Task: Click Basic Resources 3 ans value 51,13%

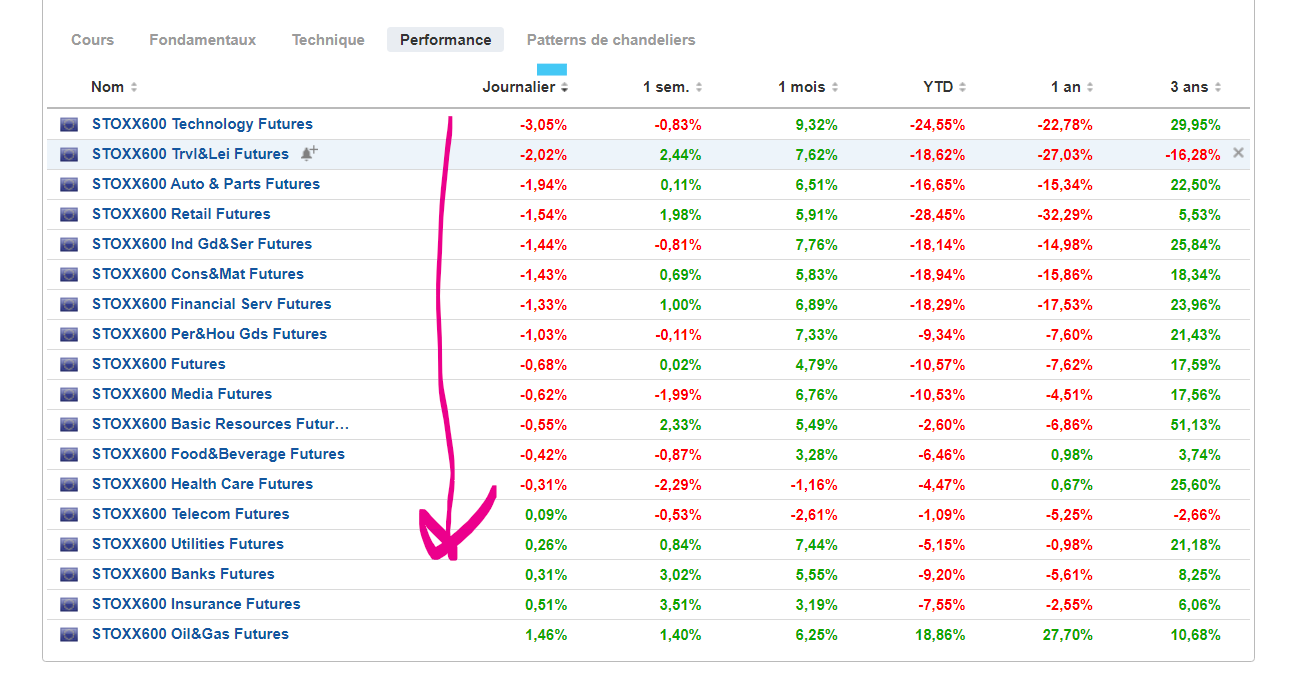Action: coord(1197,425)
